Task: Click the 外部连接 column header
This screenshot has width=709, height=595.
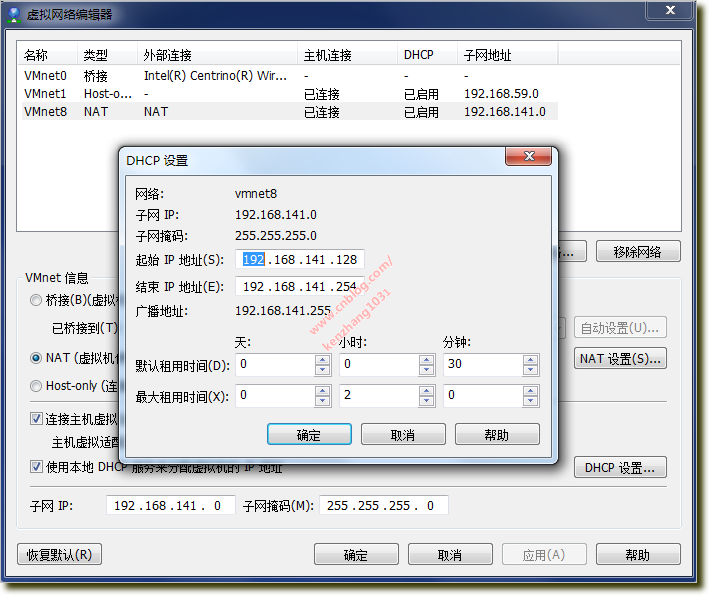Action: tap(217, 55)
